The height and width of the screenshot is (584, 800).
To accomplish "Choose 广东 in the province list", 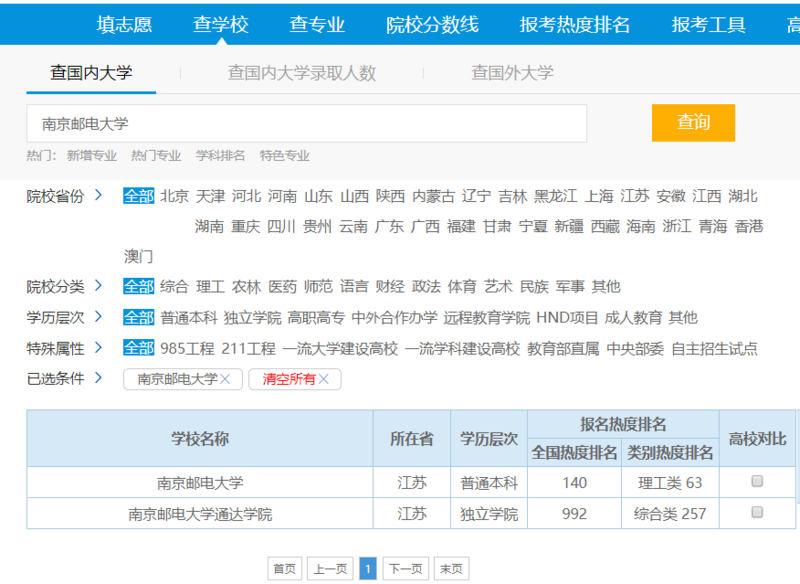I will 389,226.
